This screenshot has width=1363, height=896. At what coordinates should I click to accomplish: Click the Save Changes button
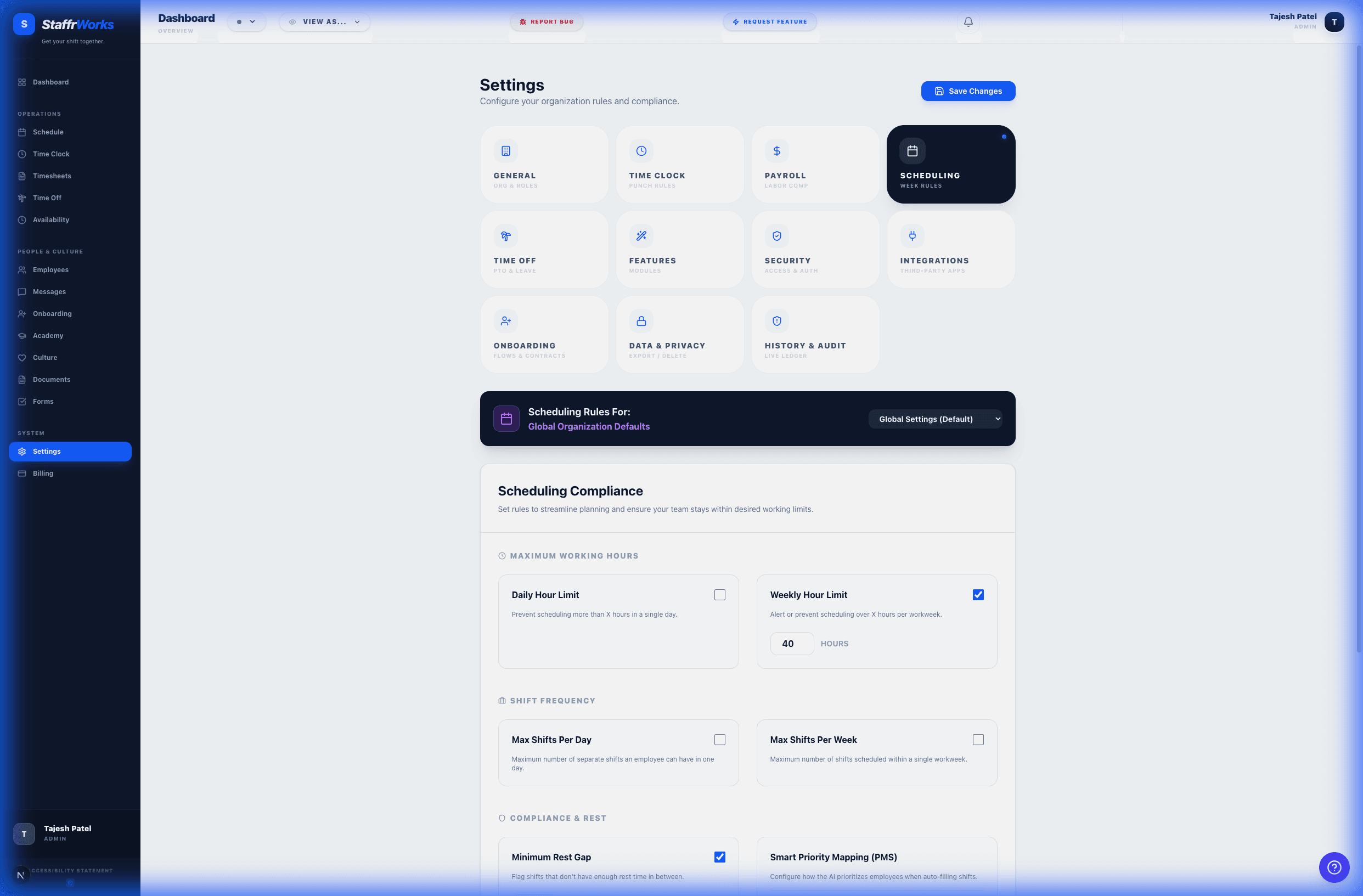[967, 91]
